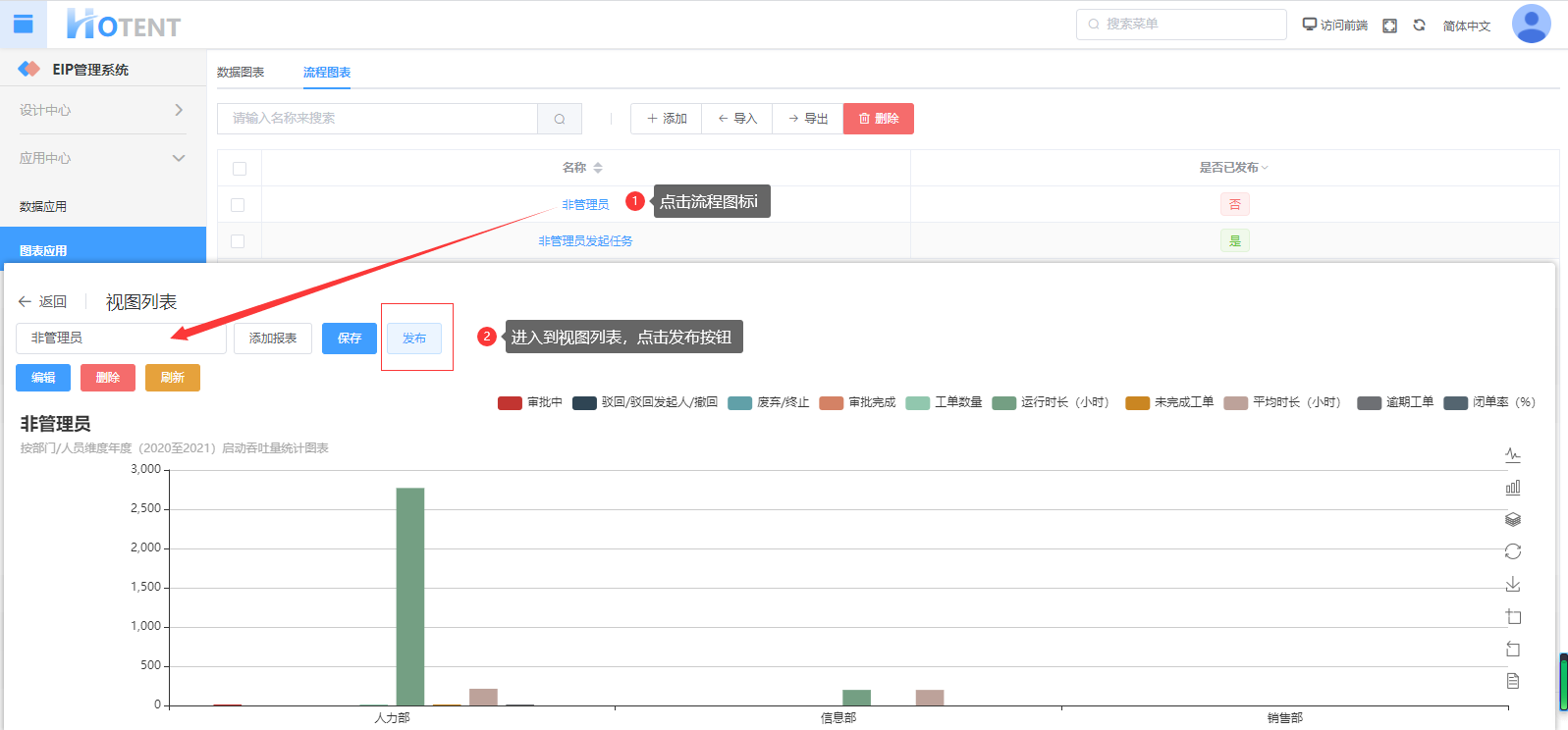
Task: Collapse sidebar using top-left menu icon
Action: (x=24, y=24)
